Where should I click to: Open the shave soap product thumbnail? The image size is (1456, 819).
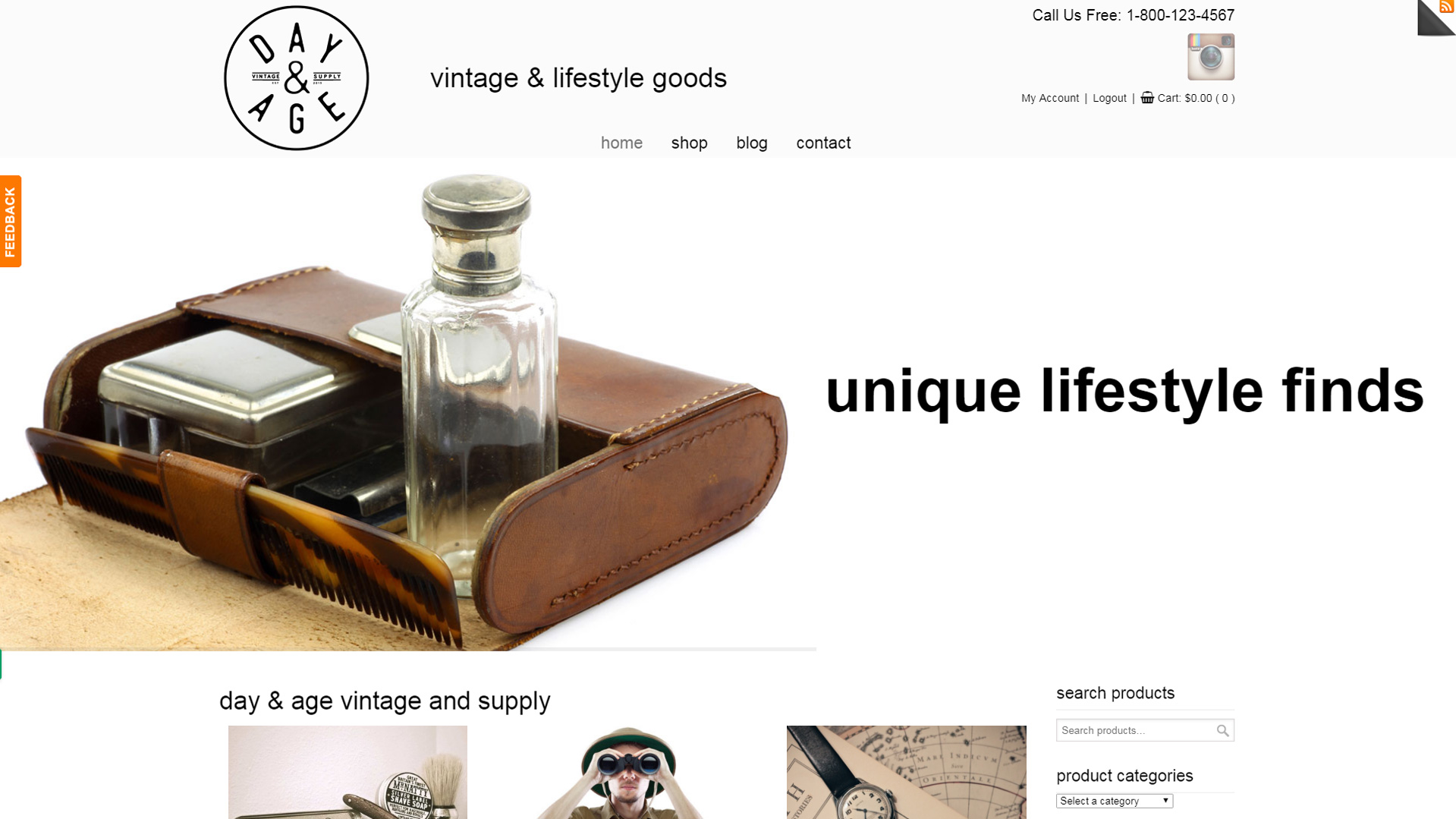pyautogui.click(x=347, y=772)
